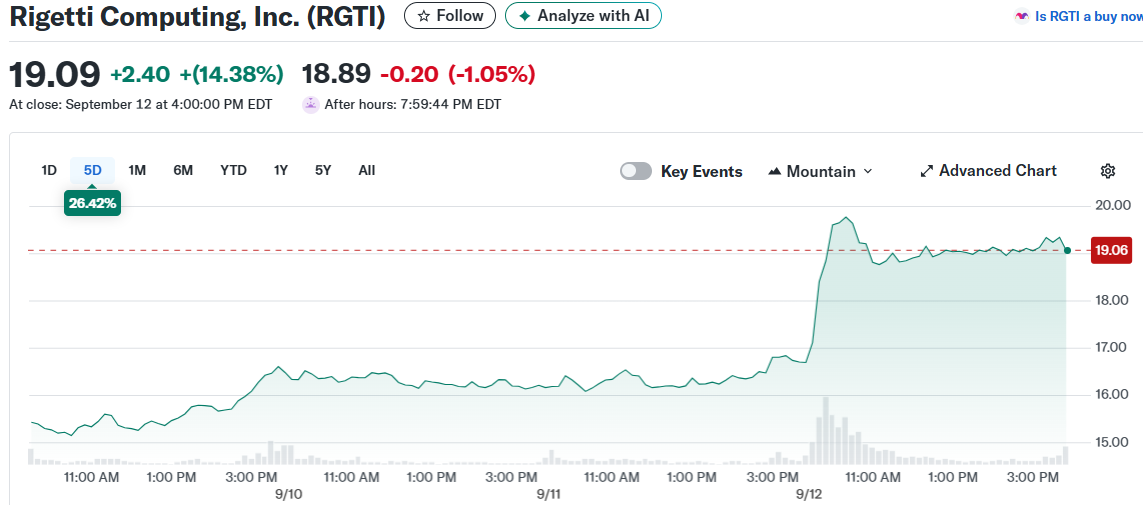The height and width of the screenshot is (505, 1143).
Task: Switch to 1M time range
Action: click(137, 170)
